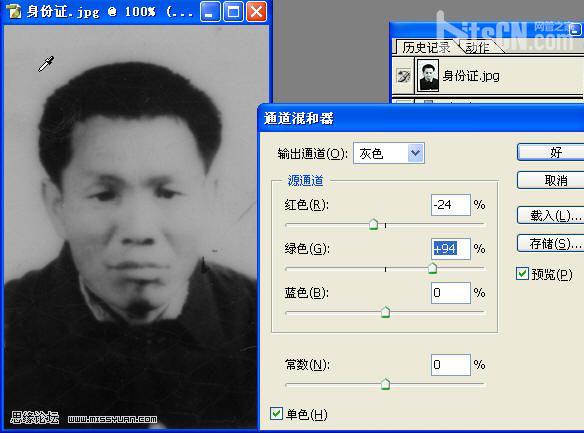Click the 红色(R) percentage field showing -24
584x433 pixels.
click(x=451, y=205)
